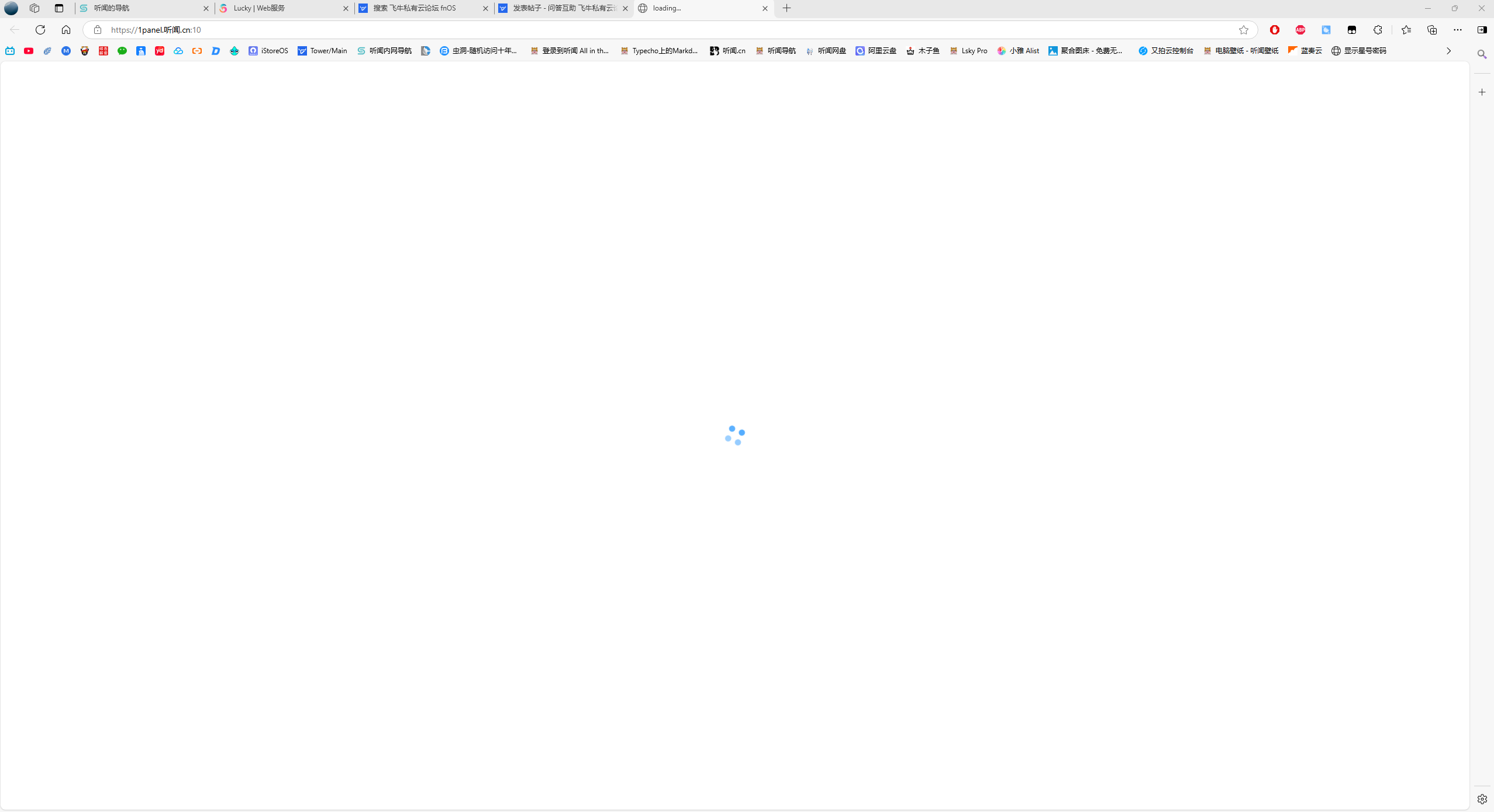Click the sidebar search magnifier icon
Viewport: 1494px width, 812px height.
(1482, 54)
